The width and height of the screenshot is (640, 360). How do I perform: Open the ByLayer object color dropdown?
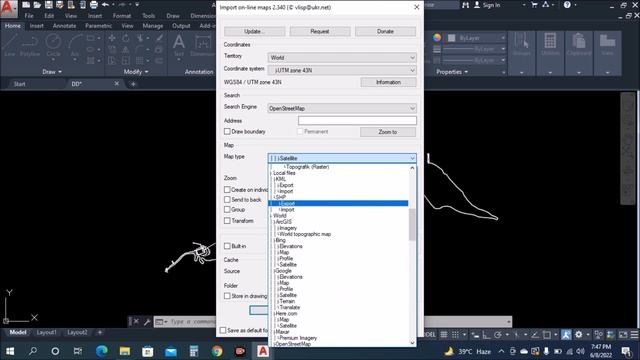click(x=477, y=38)
